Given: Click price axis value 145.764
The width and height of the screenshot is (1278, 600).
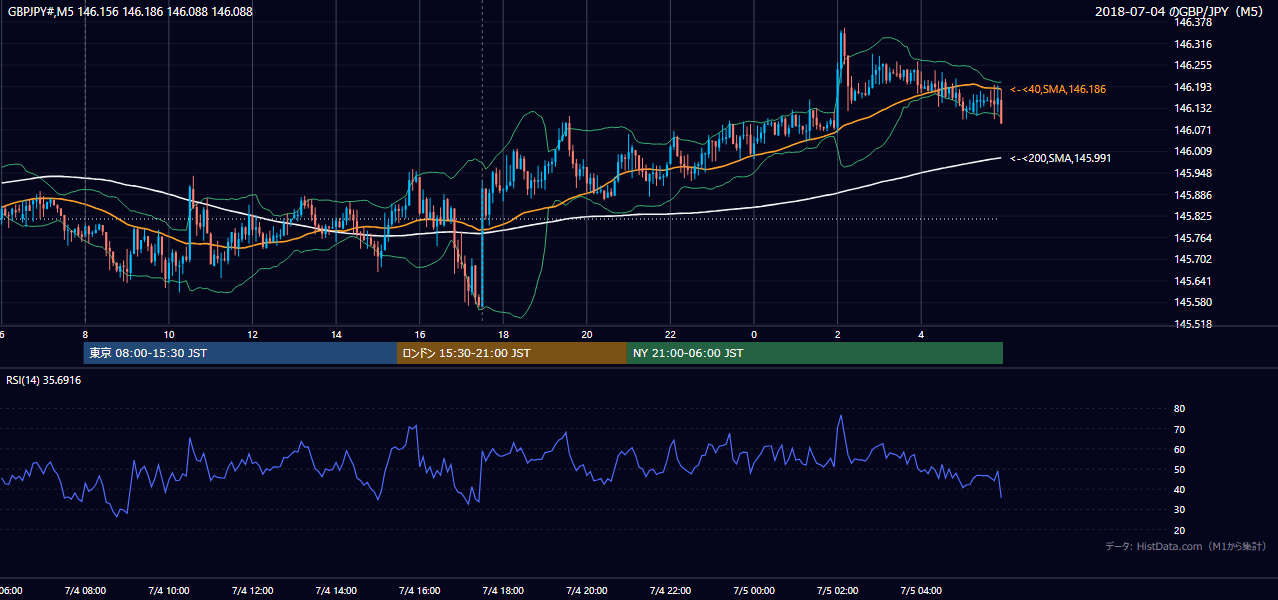Looking at the screenshot, I should 1193,238.
